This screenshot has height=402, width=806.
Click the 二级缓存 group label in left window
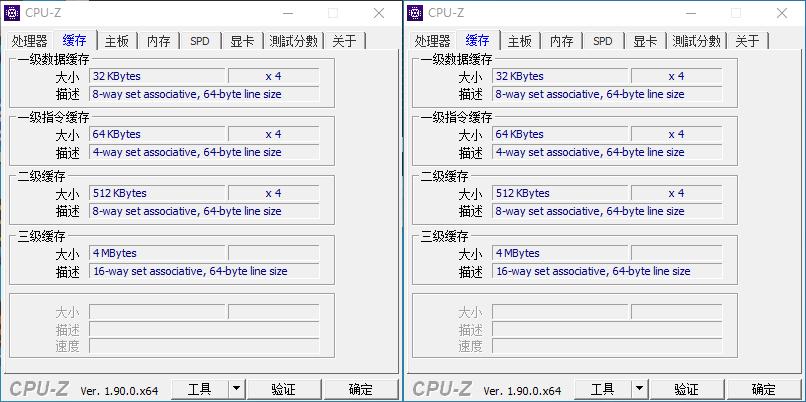click(x=42, y=177)
